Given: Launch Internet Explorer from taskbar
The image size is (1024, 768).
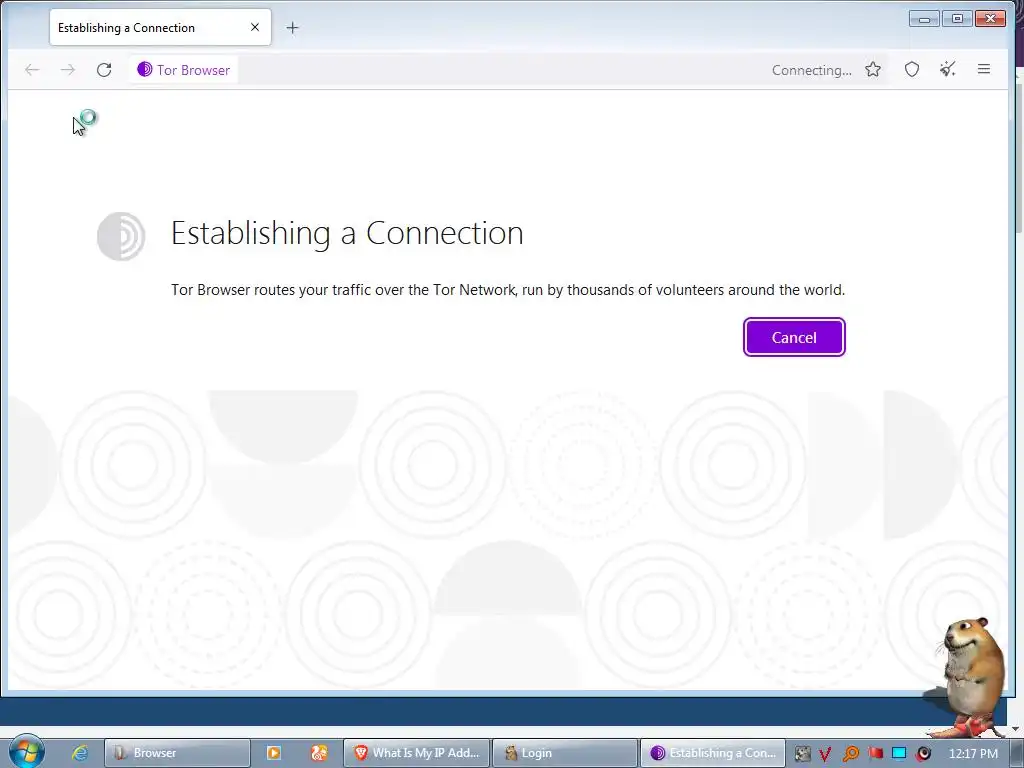Looking at the screenshot, I should (80, 753).
